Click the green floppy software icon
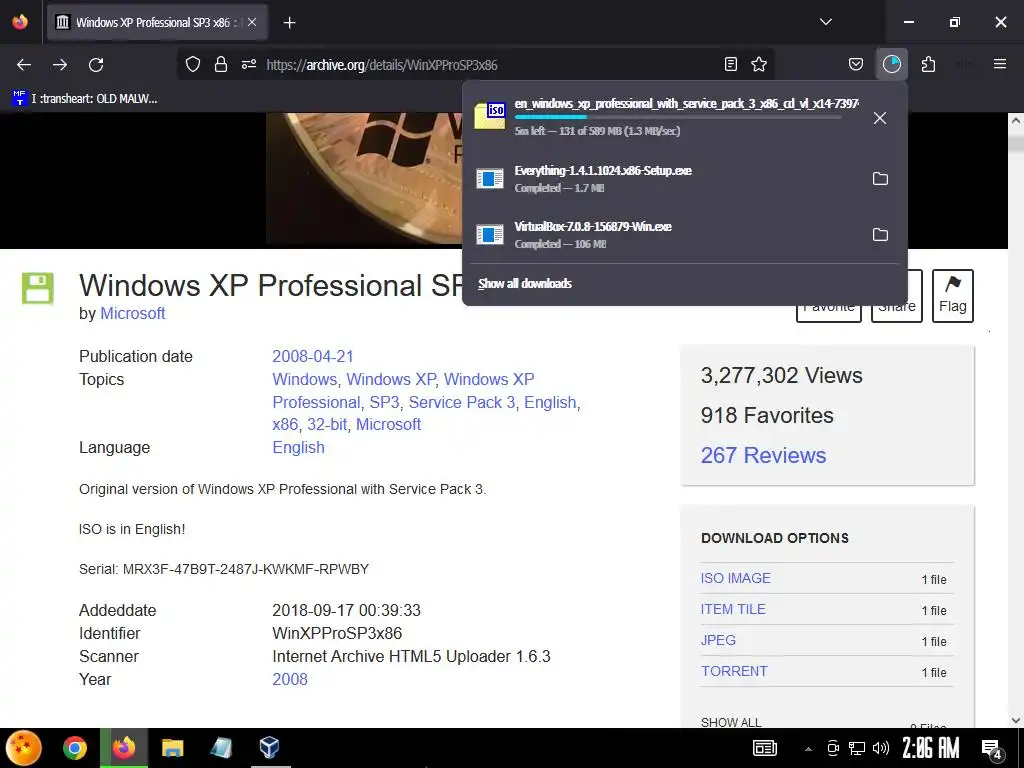 37,289
